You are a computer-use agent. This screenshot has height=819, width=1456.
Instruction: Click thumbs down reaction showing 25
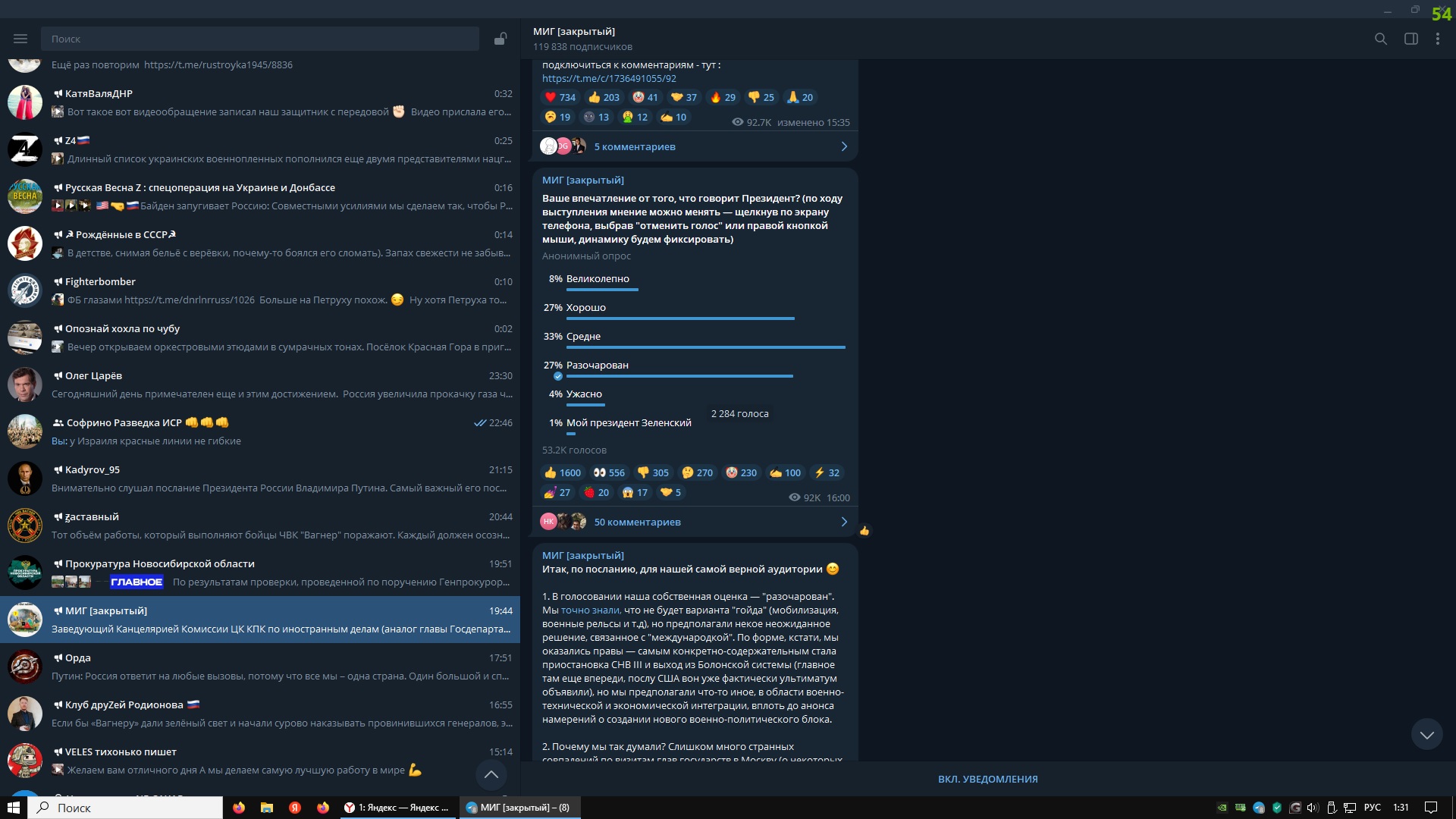pyautogui.click(x=761, y=97)
